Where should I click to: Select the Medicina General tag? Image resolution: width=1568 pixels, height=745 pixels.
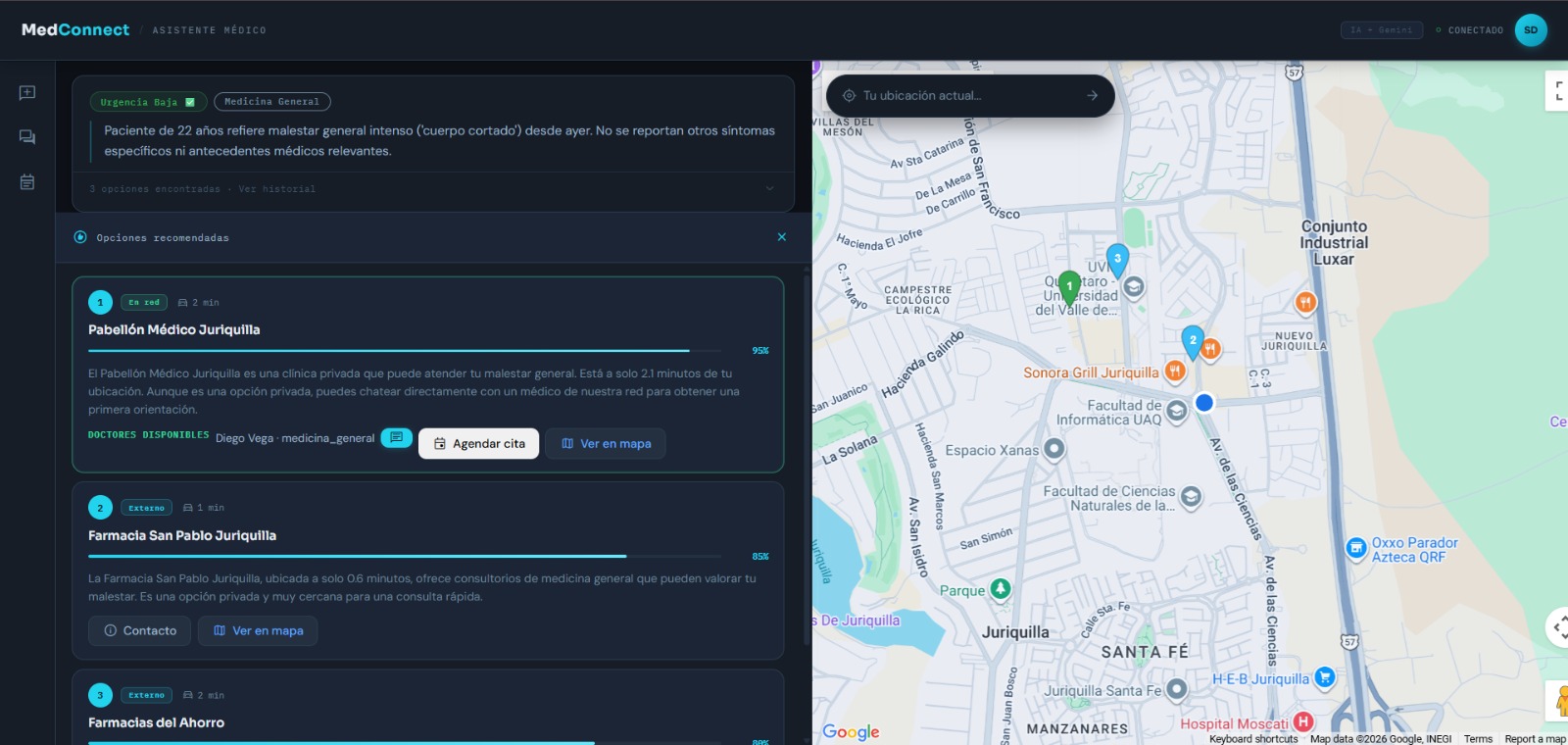click(272, 102)
